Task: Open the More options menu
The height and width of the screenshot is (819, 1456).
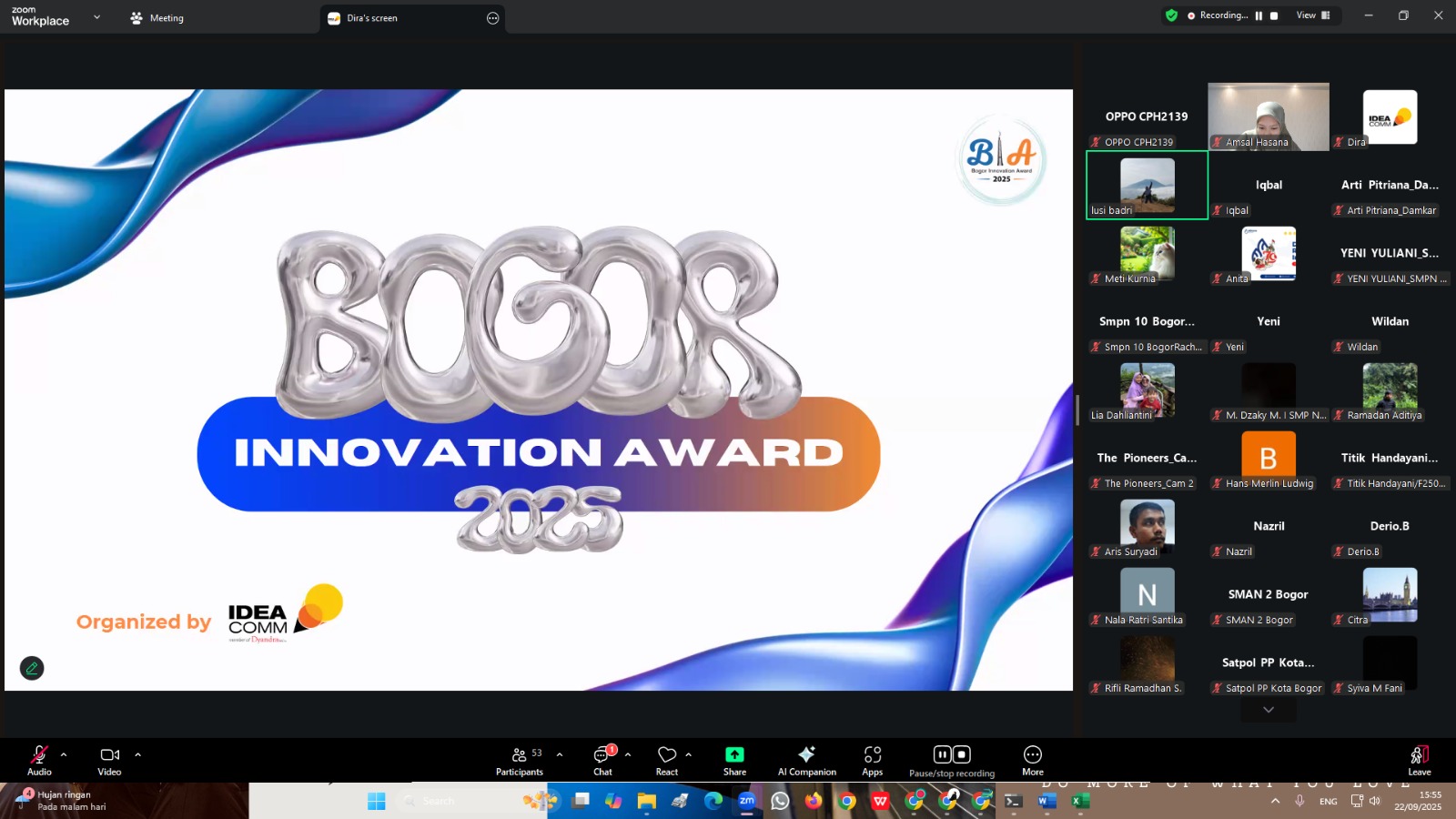Action: (1032, 761)
